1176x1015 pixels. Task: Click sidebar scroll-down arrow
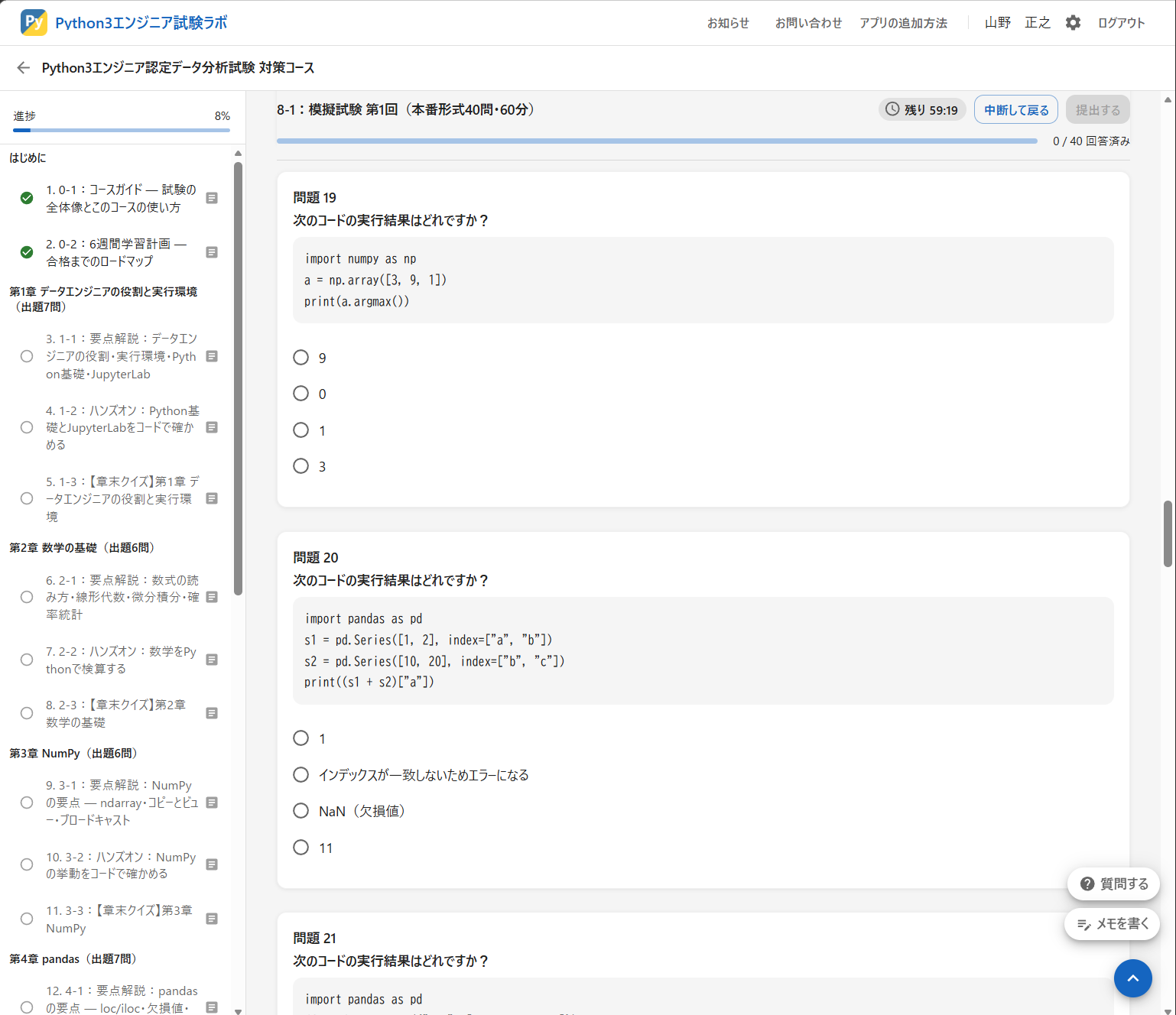pyautogui.click(x=238, y=1010)
